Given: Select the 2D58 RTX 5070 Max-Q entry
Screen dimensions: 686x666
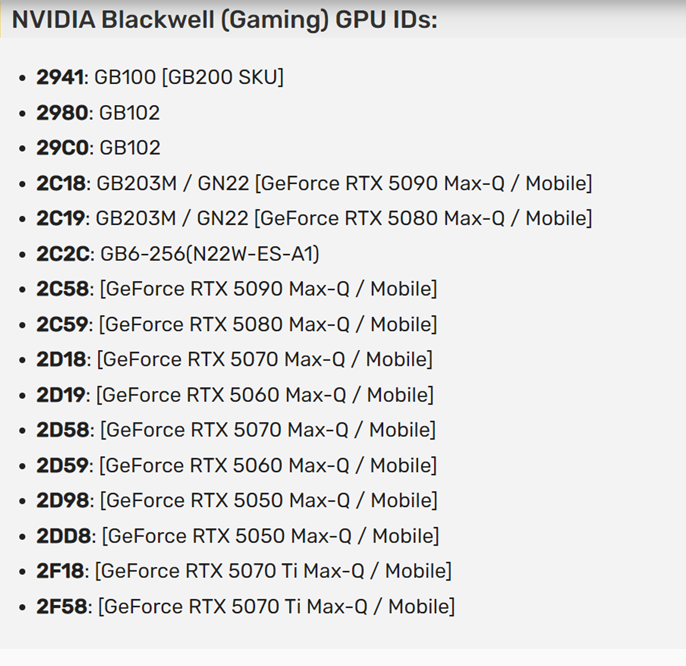Looking at the screenshot, I should (x=236, y=430).
